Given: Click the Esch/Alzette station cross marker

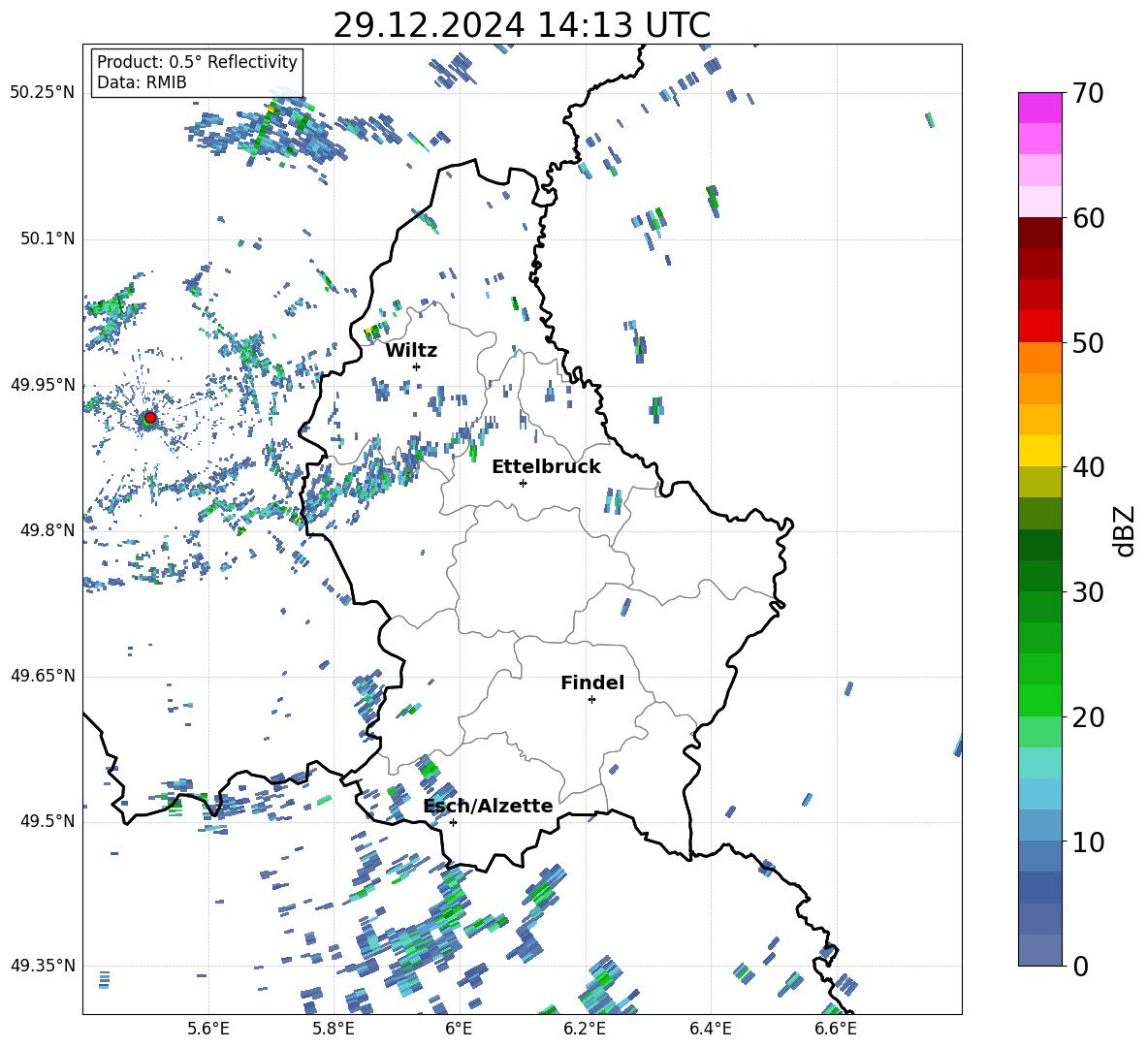Looking at the screenshot, I should [x=453, y=822].
